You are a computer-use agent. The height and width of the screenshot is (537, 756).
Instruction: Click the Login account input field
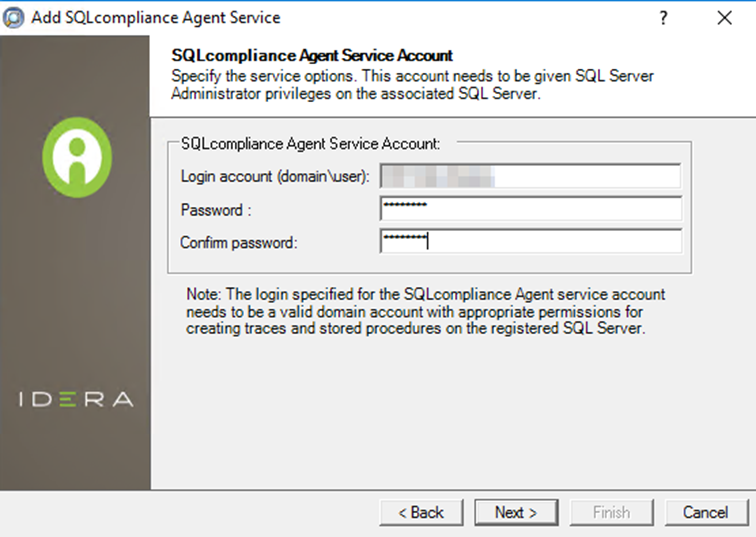(x=530, y=177)
